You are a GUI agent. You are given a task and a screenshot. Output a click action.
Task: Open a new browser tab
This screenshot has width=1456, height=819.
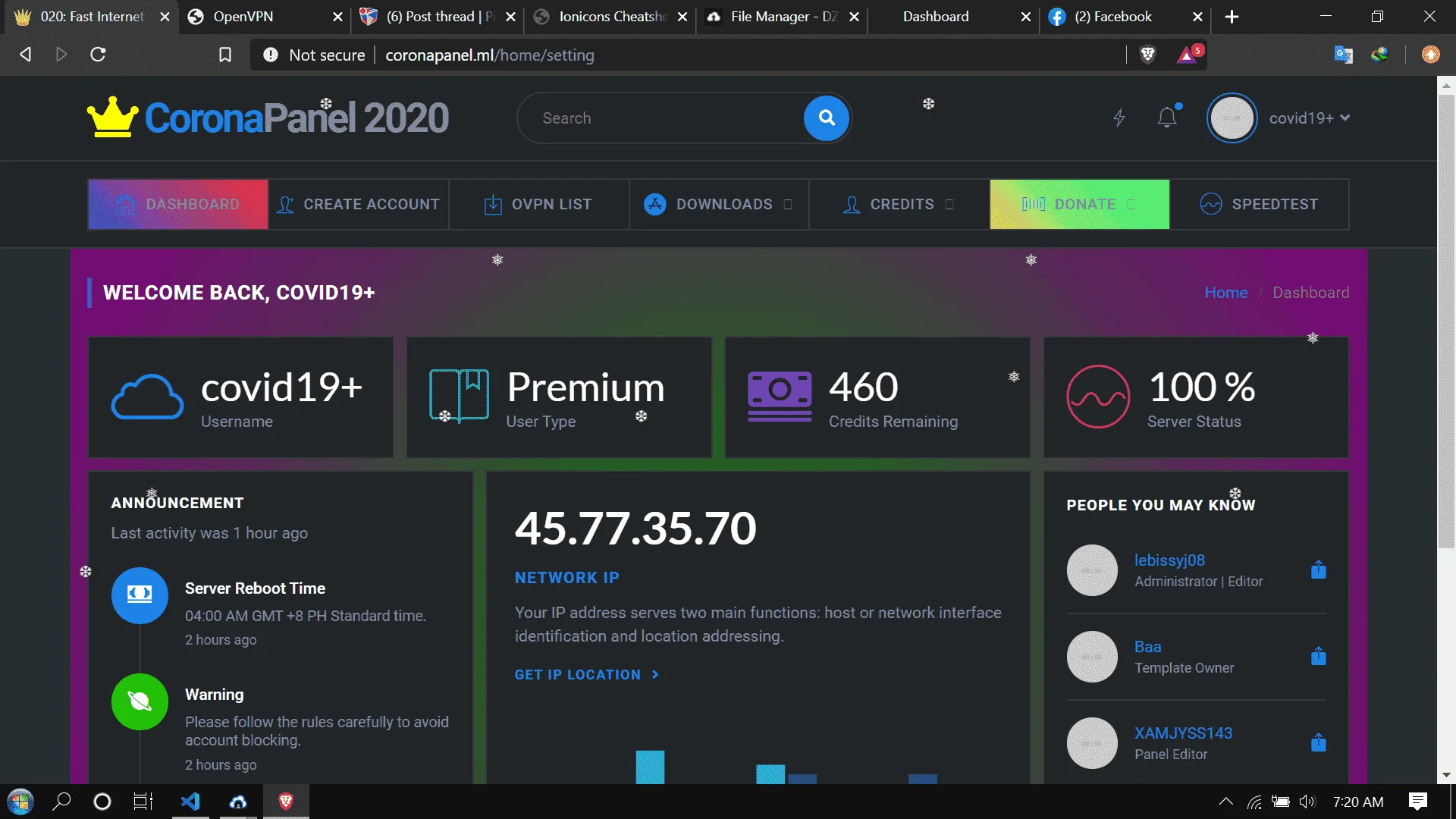pyautogui.click(x=1232, y=17)
